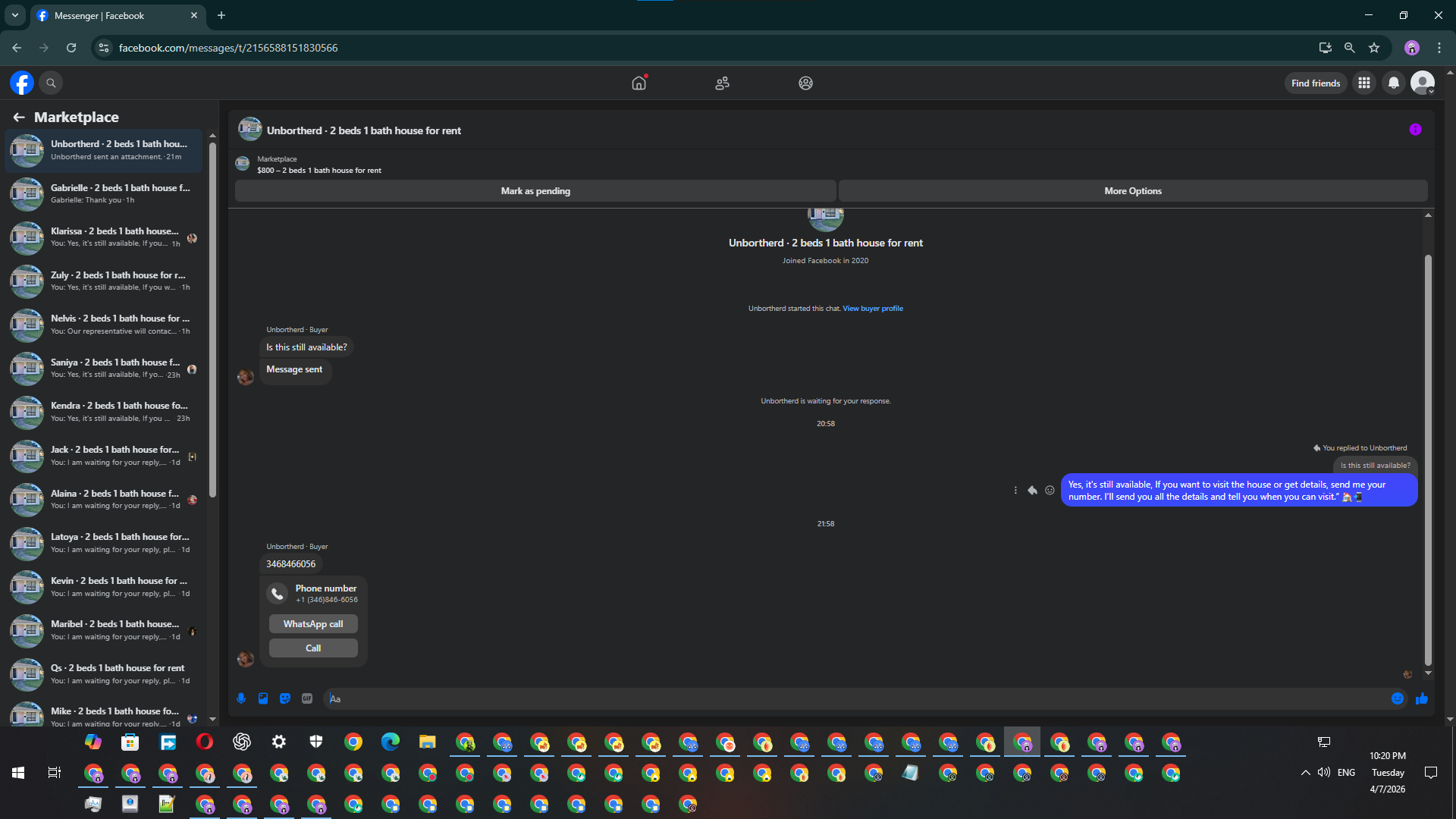This screenshot has height=819, width=1456.
Task: Open the View buyer profile link
Action: coord(873,309)
